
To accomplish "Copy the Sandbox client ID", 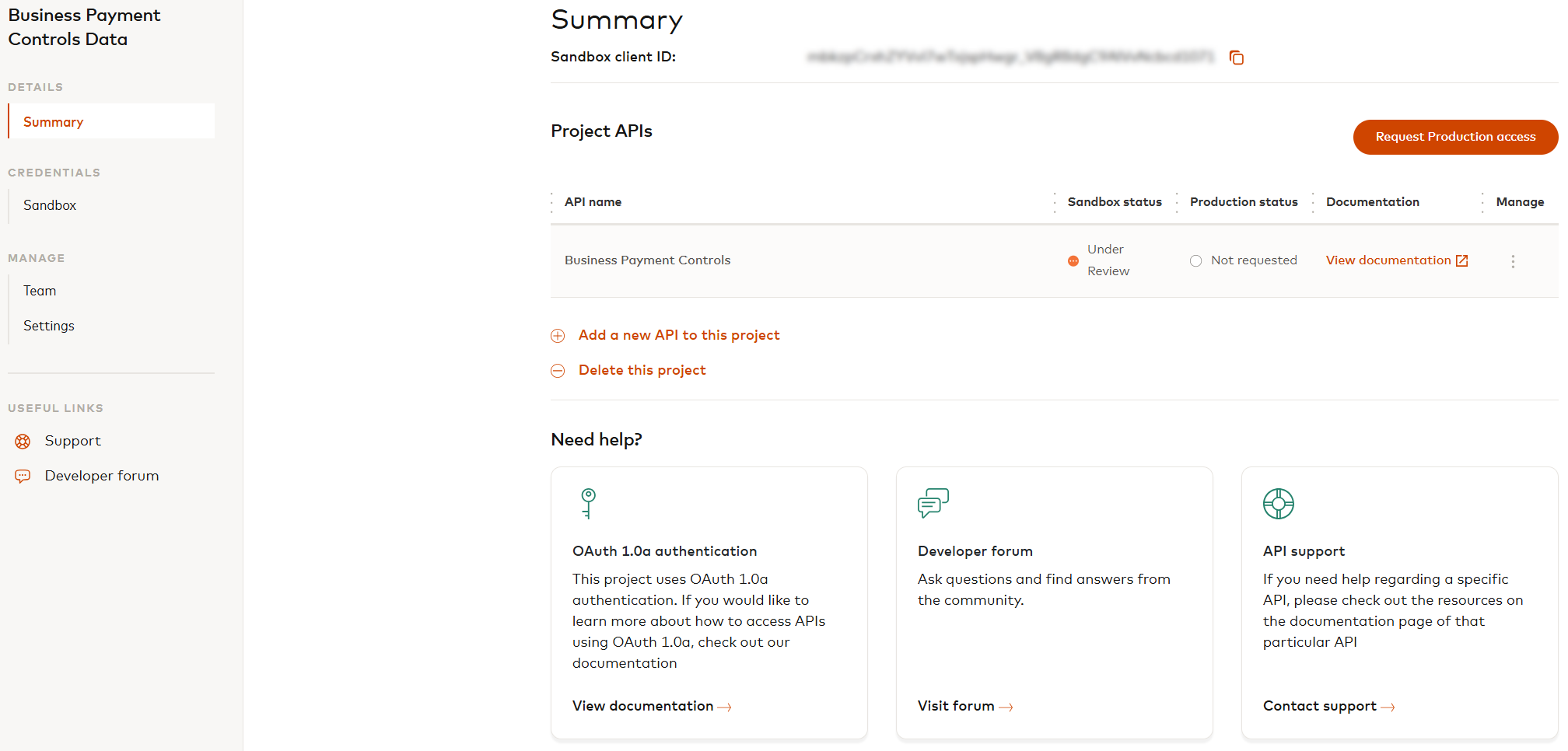I will coord(1237,58).
